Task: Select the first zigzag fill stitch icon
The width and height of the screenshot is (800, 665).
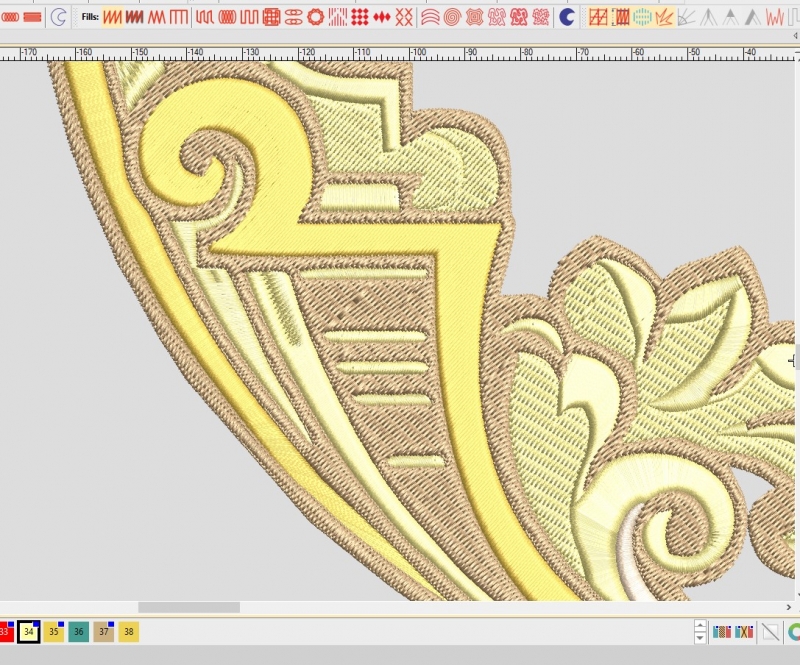Action: pos(113,17)
